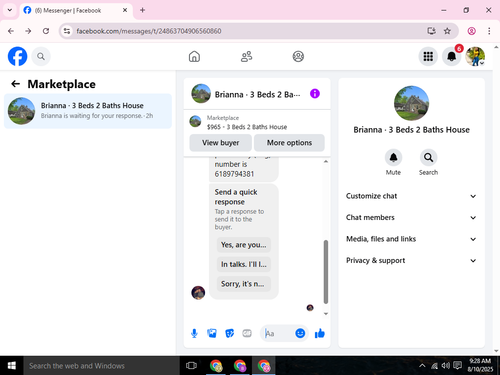This screenshot has width=500, height=375.
Task: Click the large house thumbnail in info panel
Action: pos(411,103)
